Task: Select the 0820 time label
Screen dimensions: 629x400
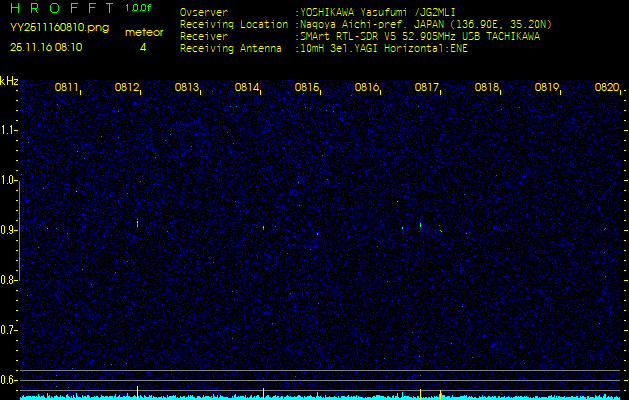Action: pyautogui.click(x=607, y=88)
